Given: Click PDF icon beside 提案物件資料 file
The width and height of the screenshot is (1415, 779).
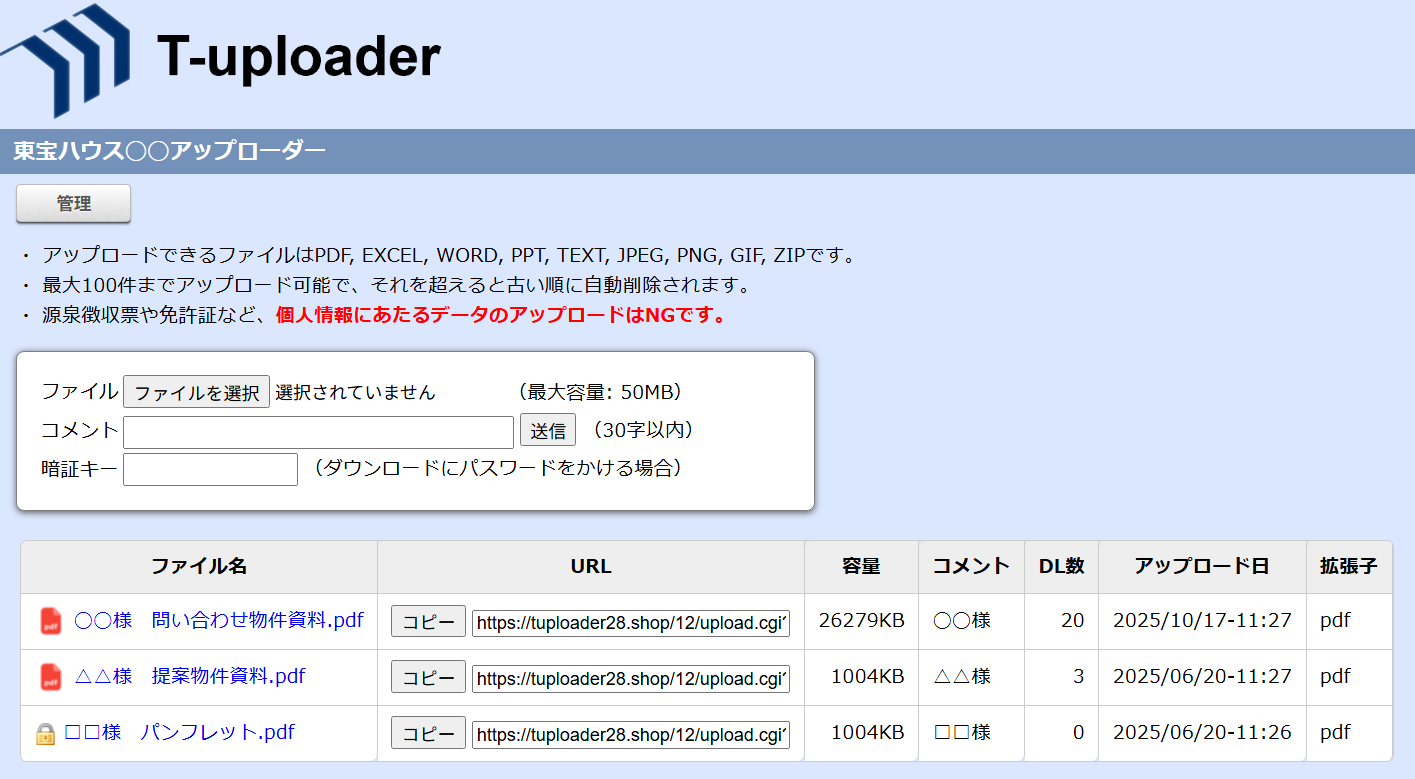Looking at the screenshot, I should coord(51,677).
